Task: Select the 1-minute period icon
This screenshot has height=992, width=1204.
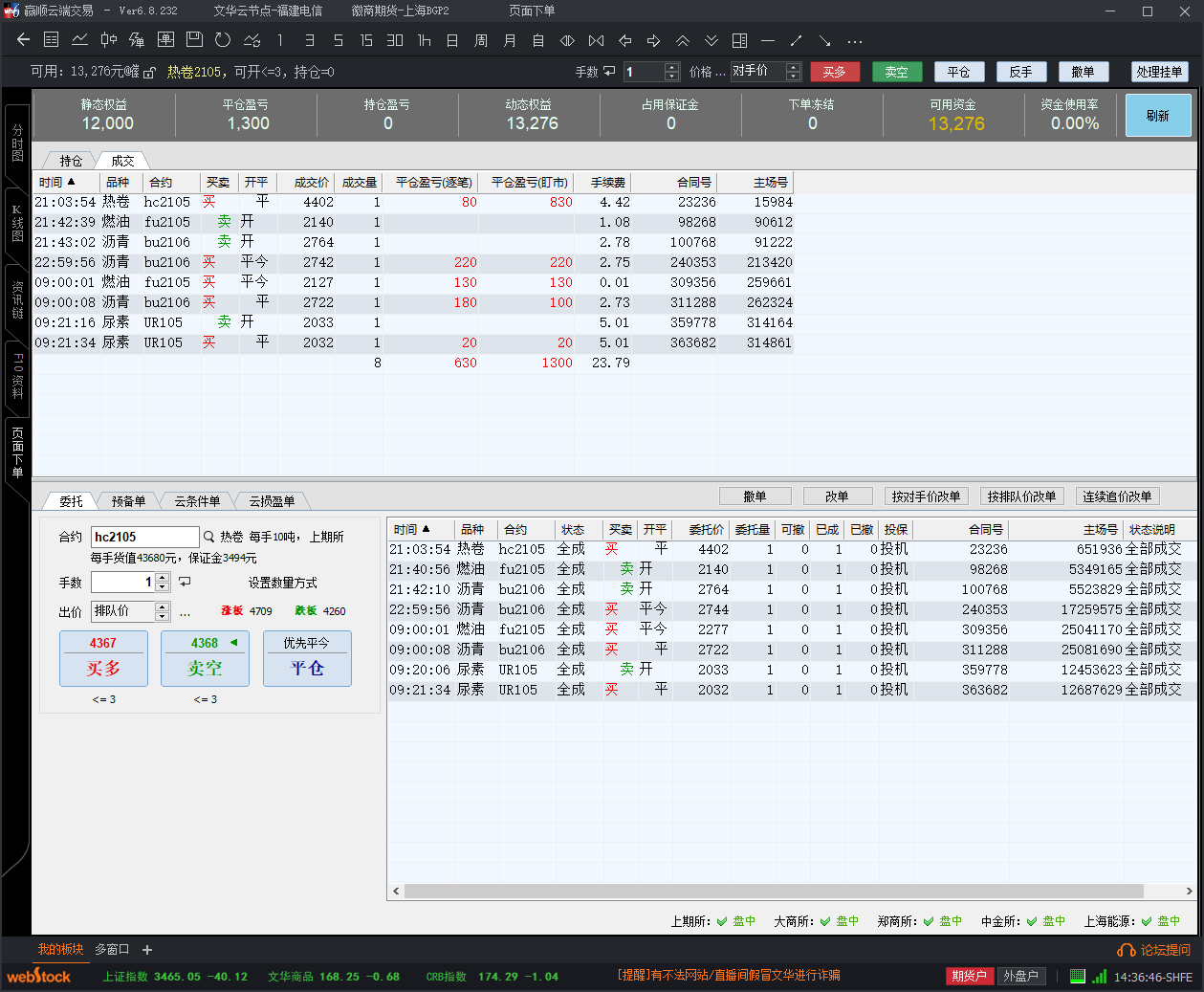Action: [280, 40]
